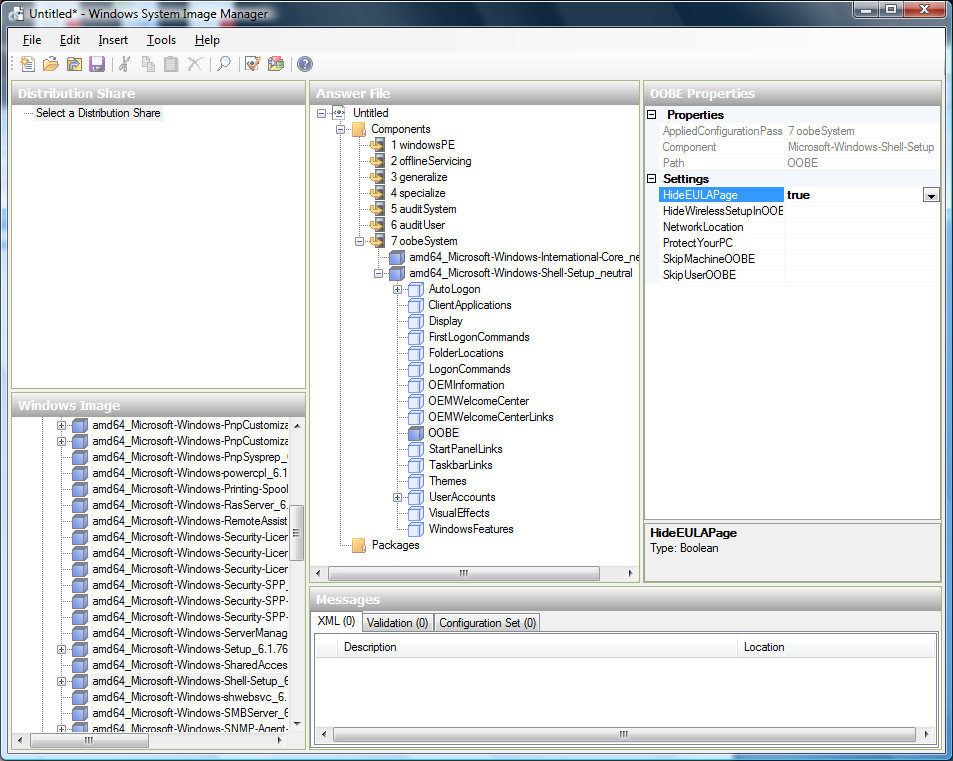953x761 pixels.
Task: Create a new answer file
Action: (x=27, y=63)
